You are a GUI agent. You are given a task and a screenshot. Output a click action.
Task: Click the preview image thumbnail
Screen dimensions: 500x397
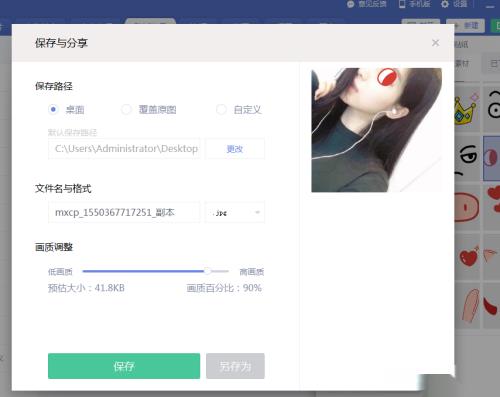click(x=377, y=130)
